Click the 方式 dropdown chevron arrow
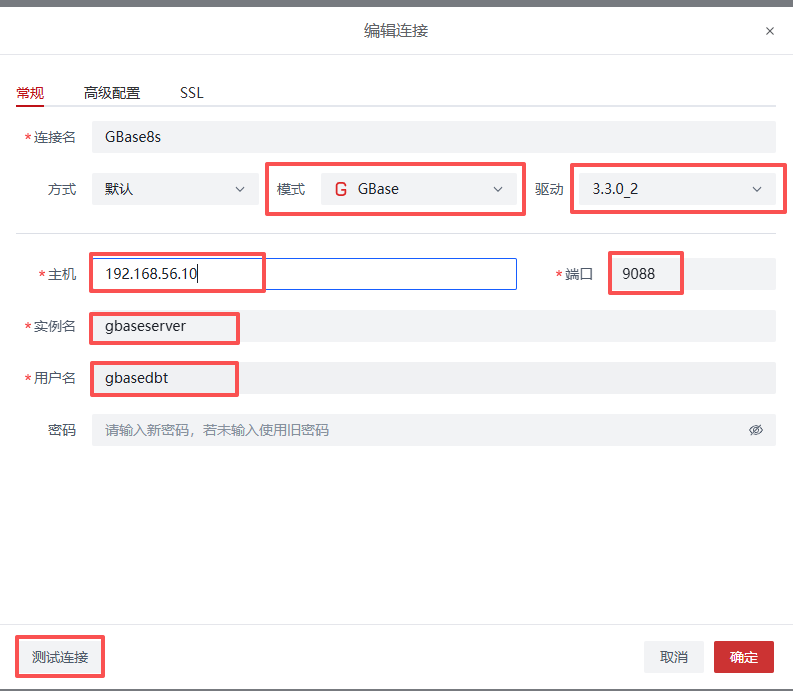Screen dimensions: 793x691 pos(240,189)
